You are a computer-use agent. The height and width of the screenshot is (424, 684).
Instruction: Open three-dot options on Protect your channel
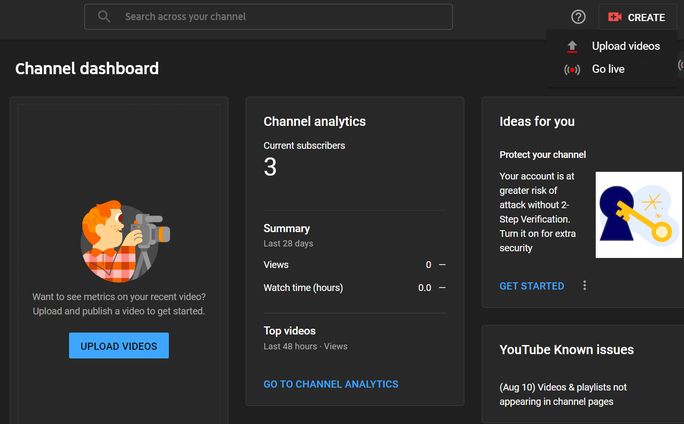tap(585, 286)
